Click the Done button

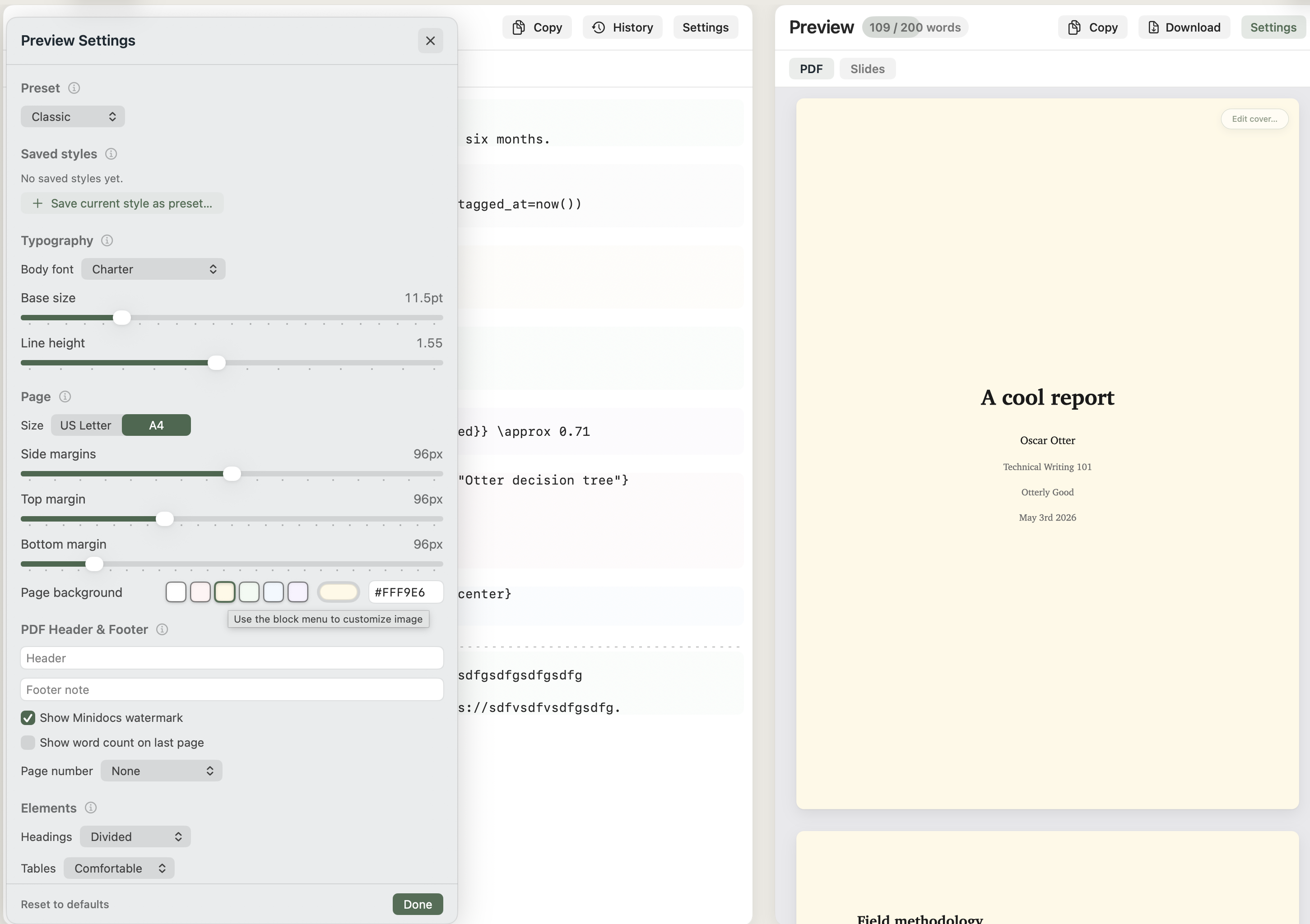tap(418, 904)
